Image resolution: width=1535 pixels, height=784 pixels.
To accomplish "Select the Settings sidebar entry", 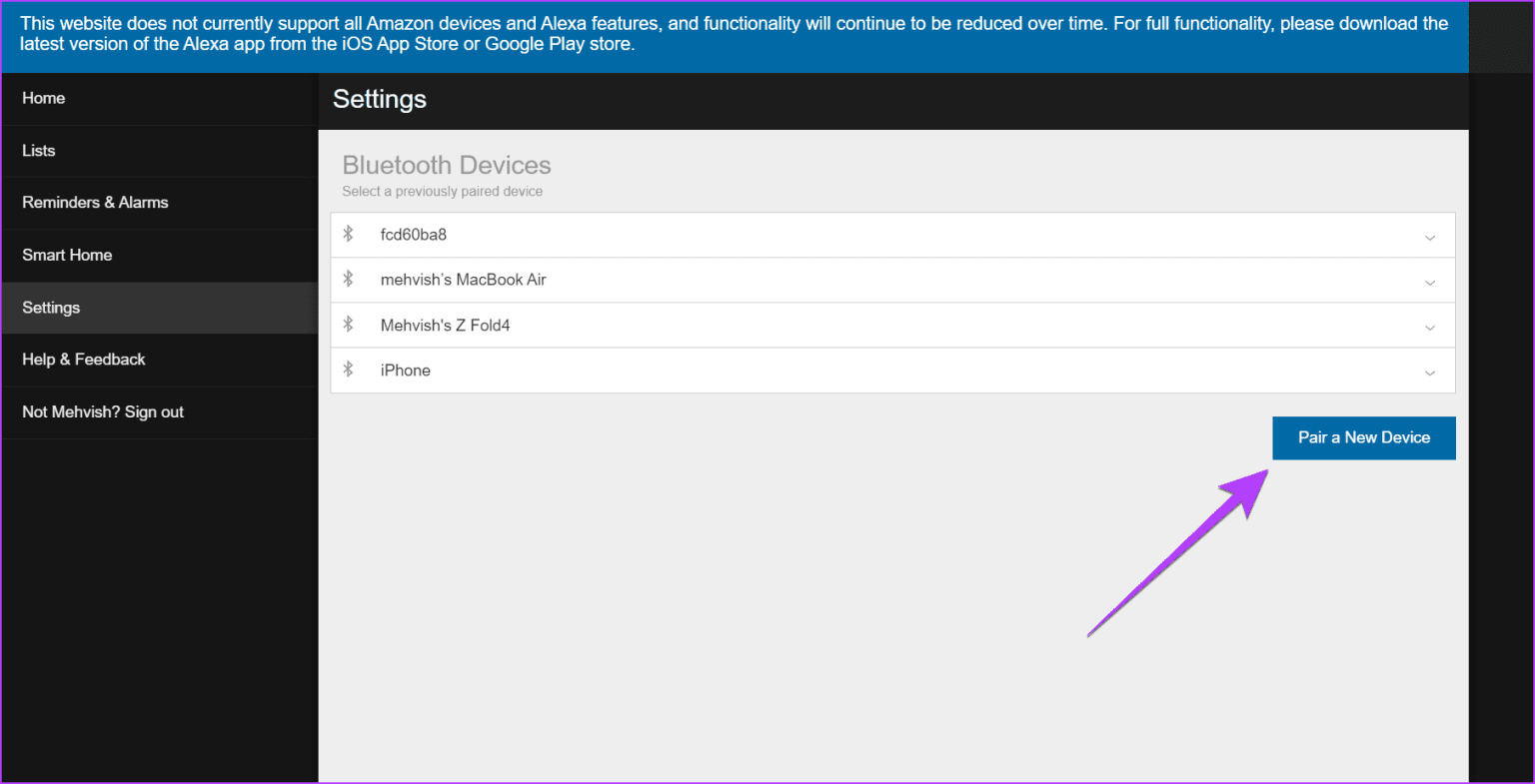I will pyautogui.click(x=51, y=307).
